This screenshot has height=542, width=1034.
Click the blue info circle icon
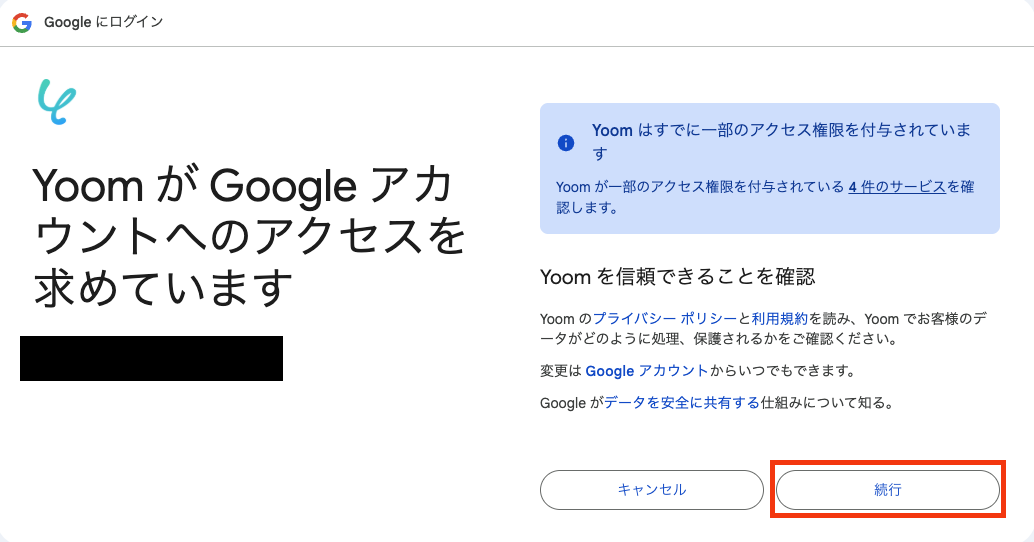coord(566,142)
